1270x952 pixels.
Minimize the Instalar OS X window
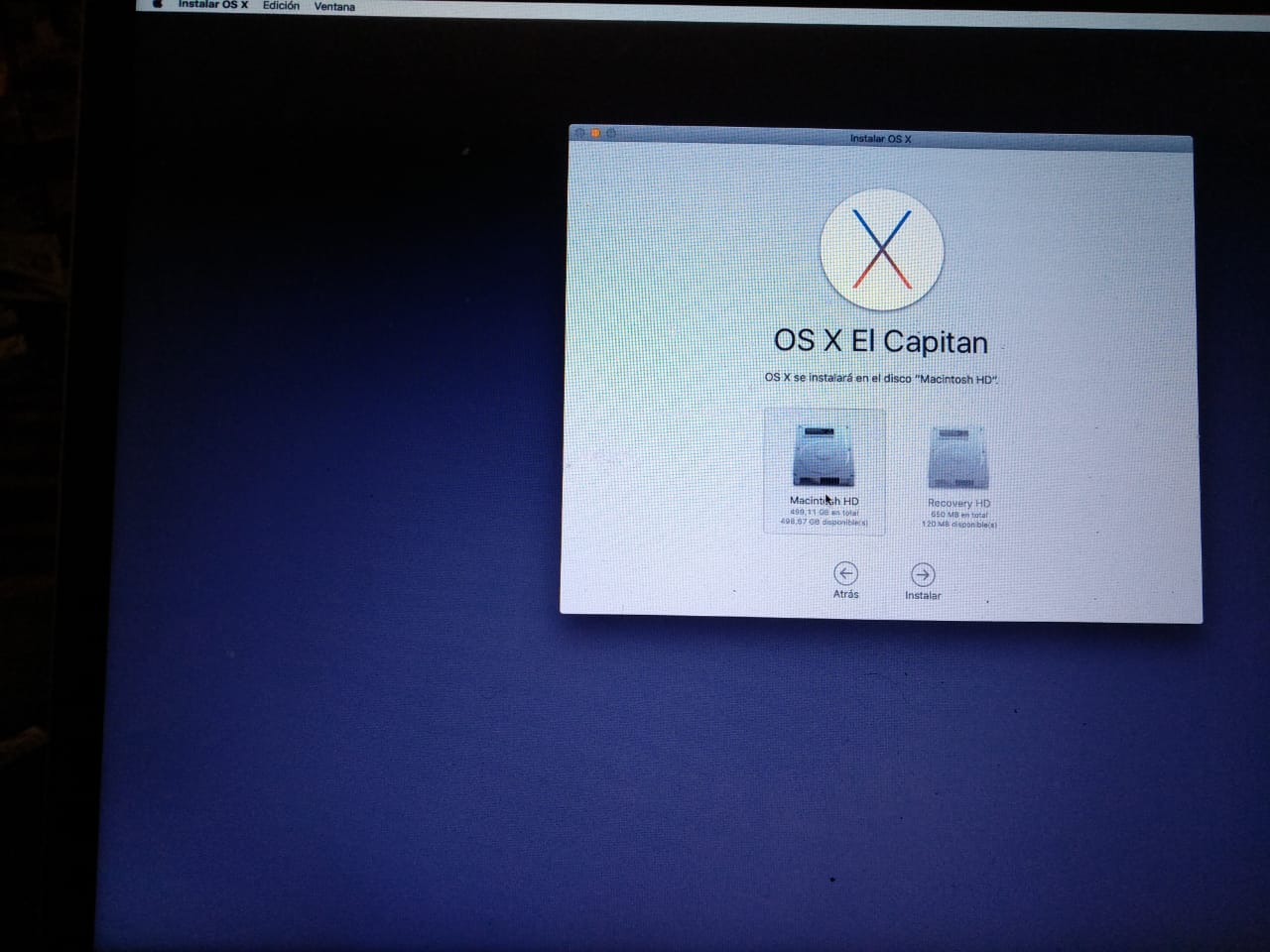coord(596,132)
